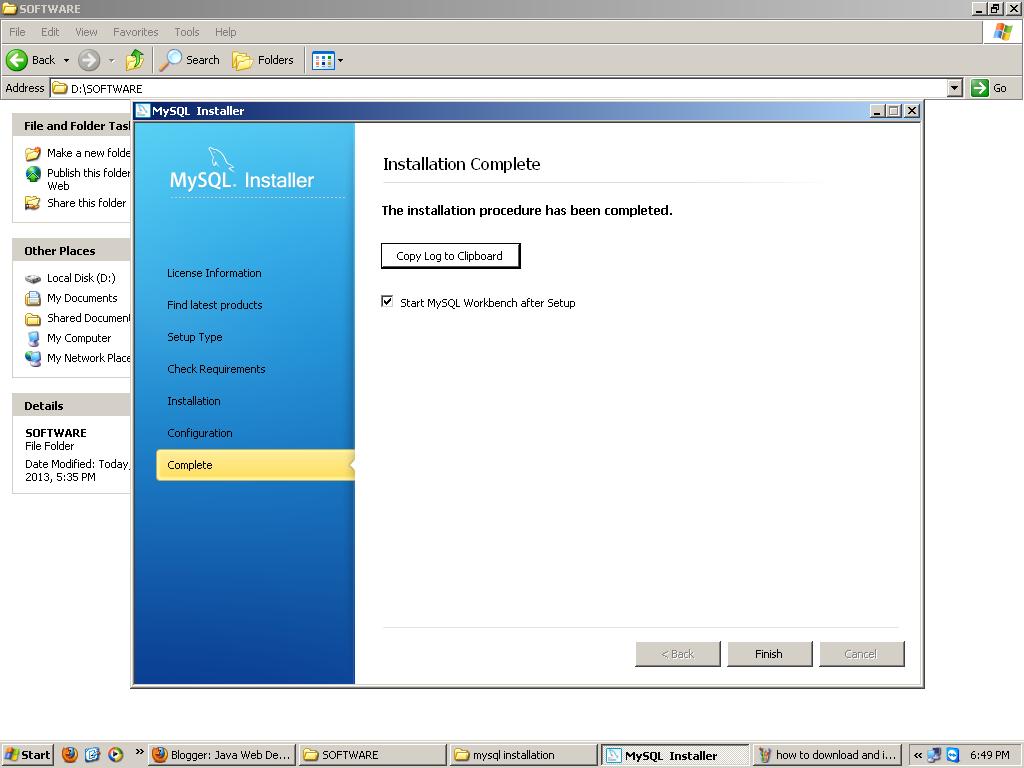Click the Views icon on the toolbar
This screenshot has height=768, width=1024.
(x=320, y=60)
